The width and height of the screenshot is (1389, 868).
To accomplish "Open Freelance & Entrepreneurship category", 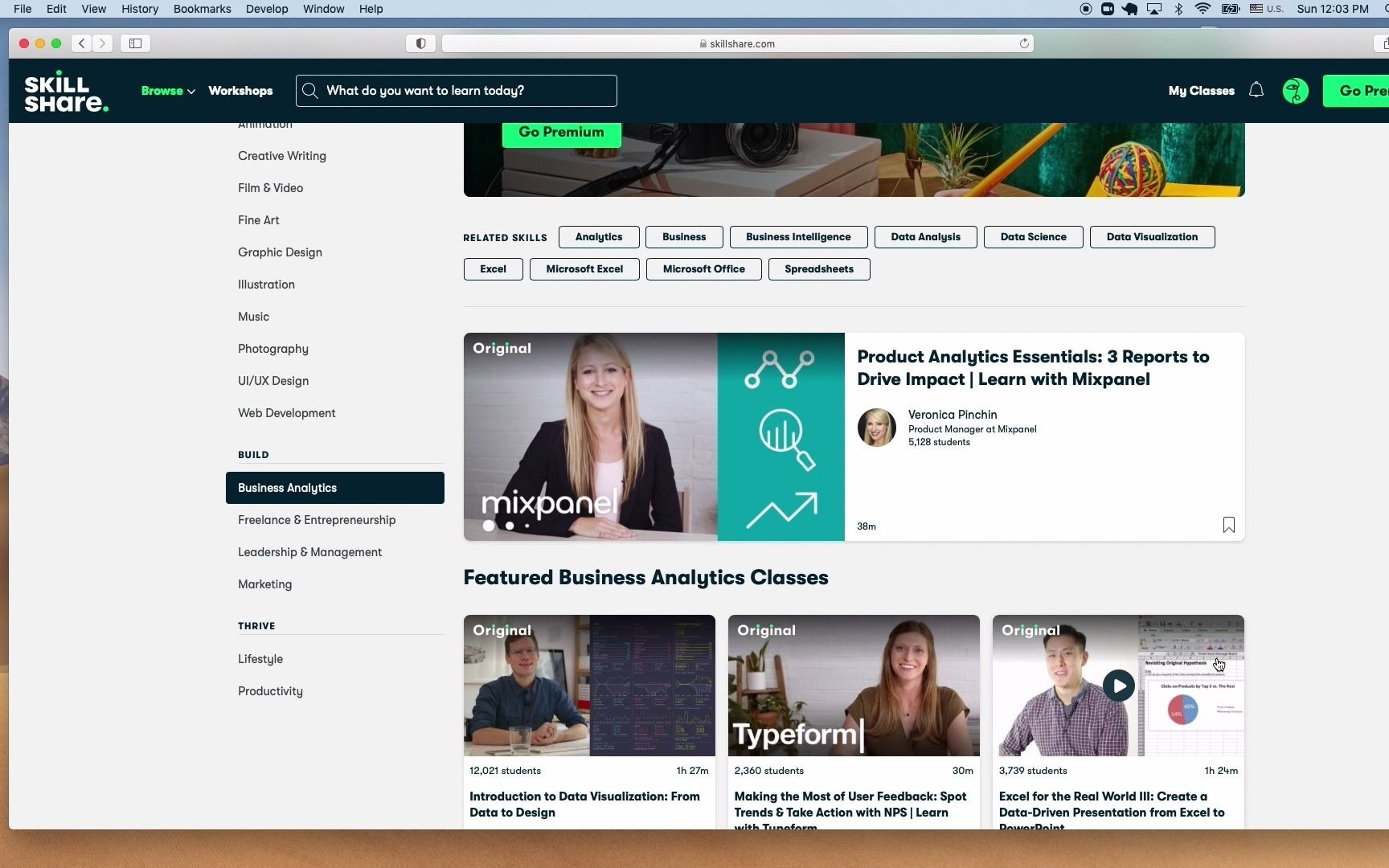I will [317, 520].
